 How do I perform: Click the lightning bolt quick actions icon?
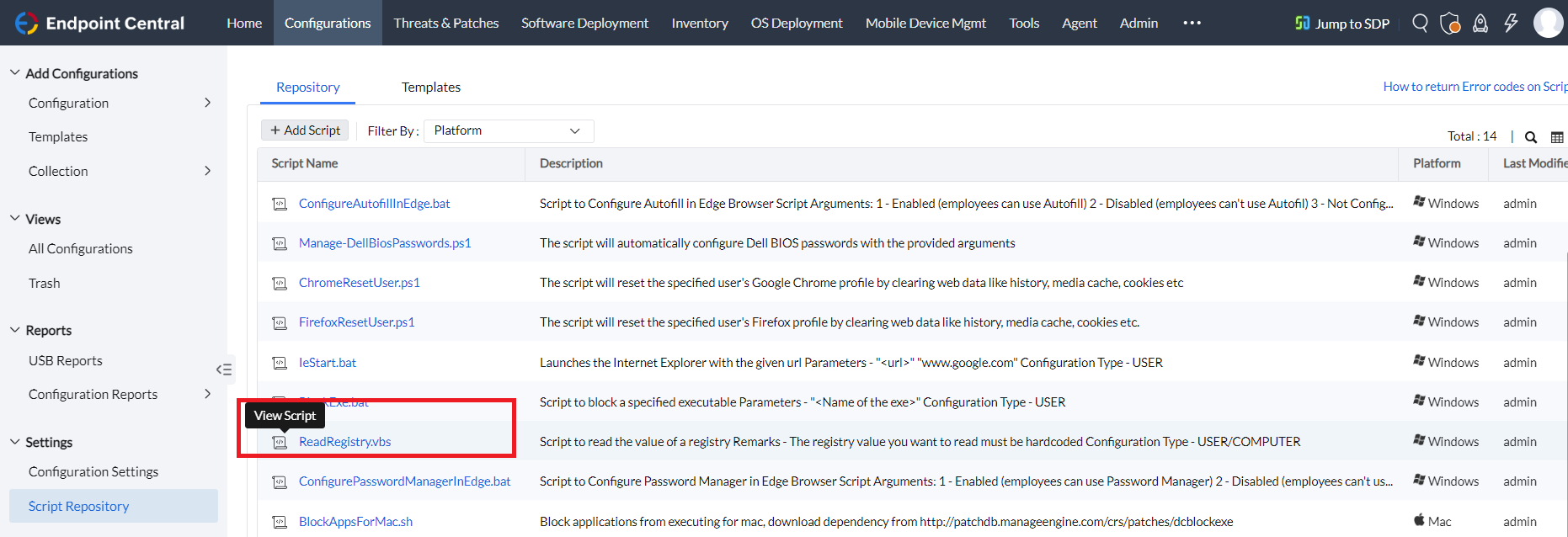[1511, 23]
